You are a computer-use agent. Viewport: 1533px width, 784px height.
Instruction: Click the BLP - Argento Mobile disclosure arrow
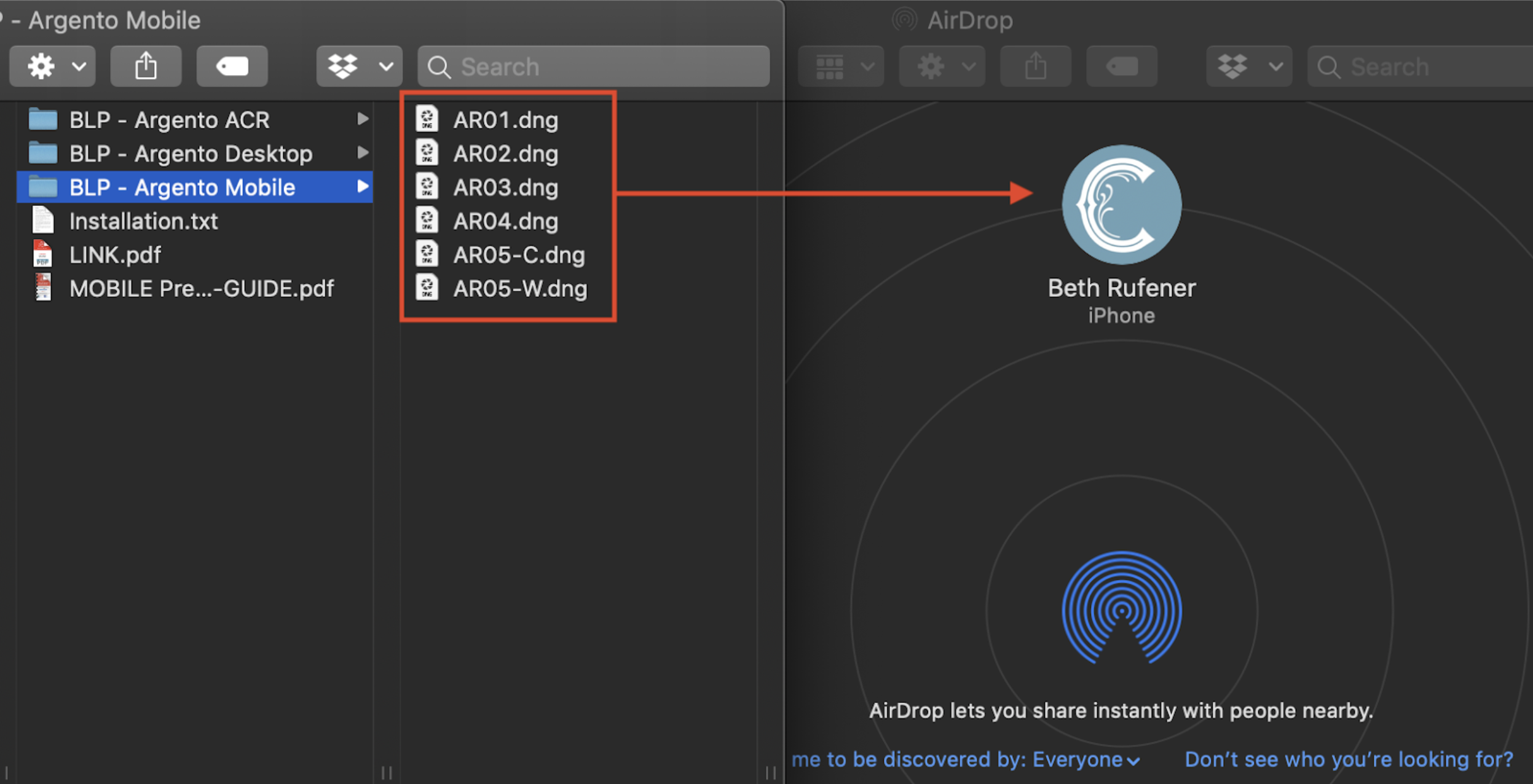pos(363,187)
